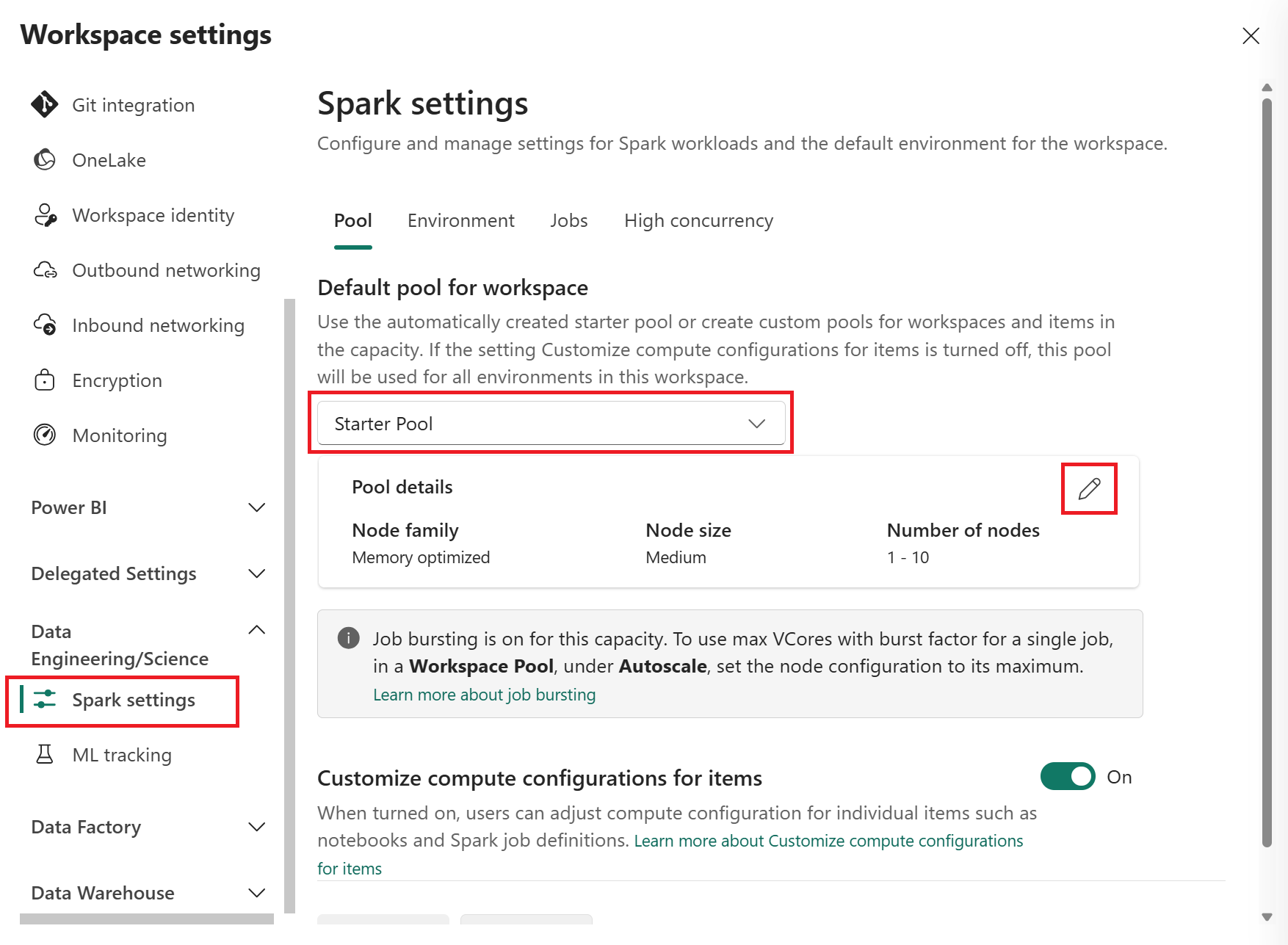
Task: Select Spark settings label in sidebar
Action: click(134, 700)
